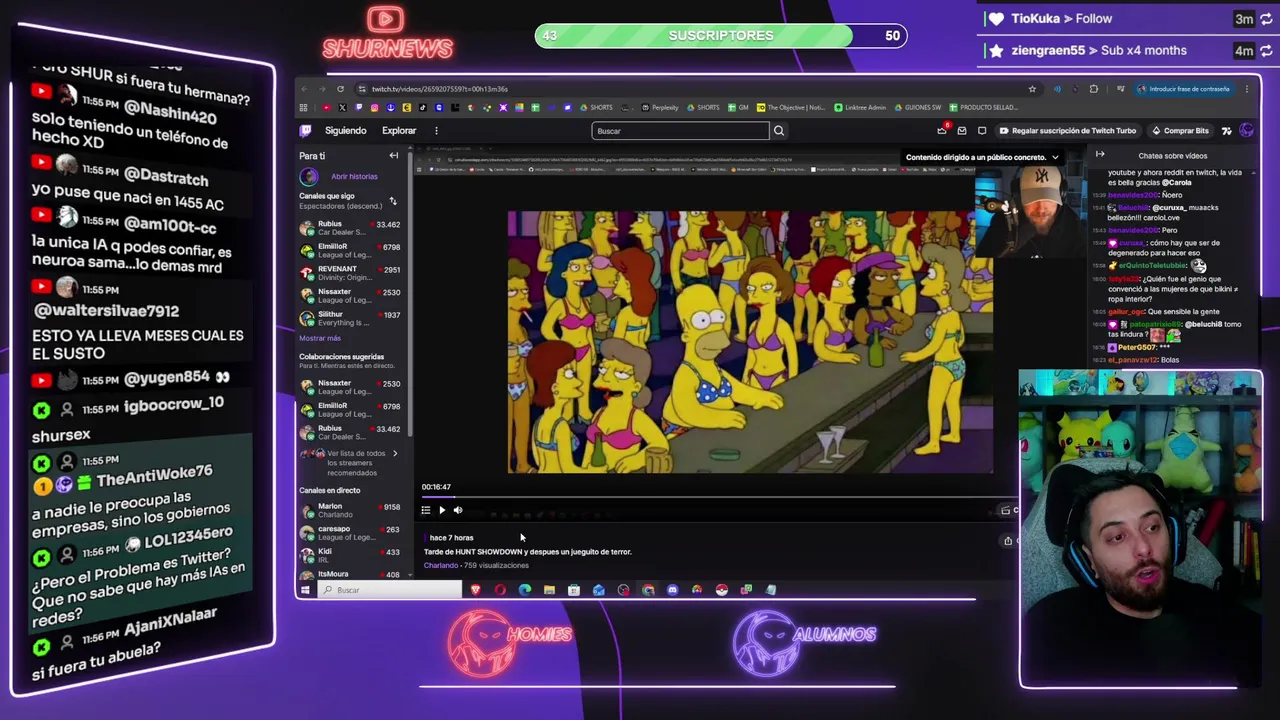The height and width of the screenshot is (720, 1280).
Task: Open the GUIONES SW bookmark
Action: (x=917, y=107)
